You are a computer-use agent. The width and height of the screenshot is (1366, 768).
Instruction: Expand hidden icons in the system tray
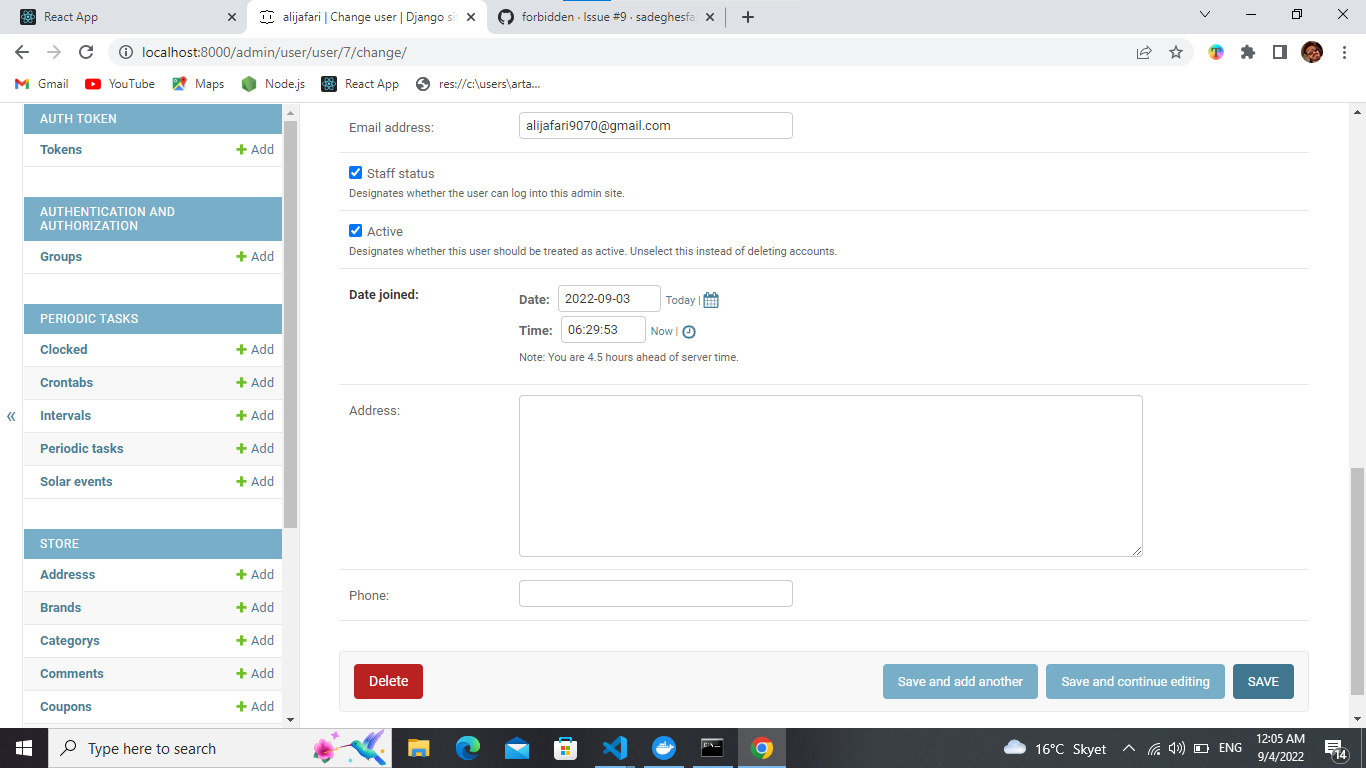tap(1128, 747)
